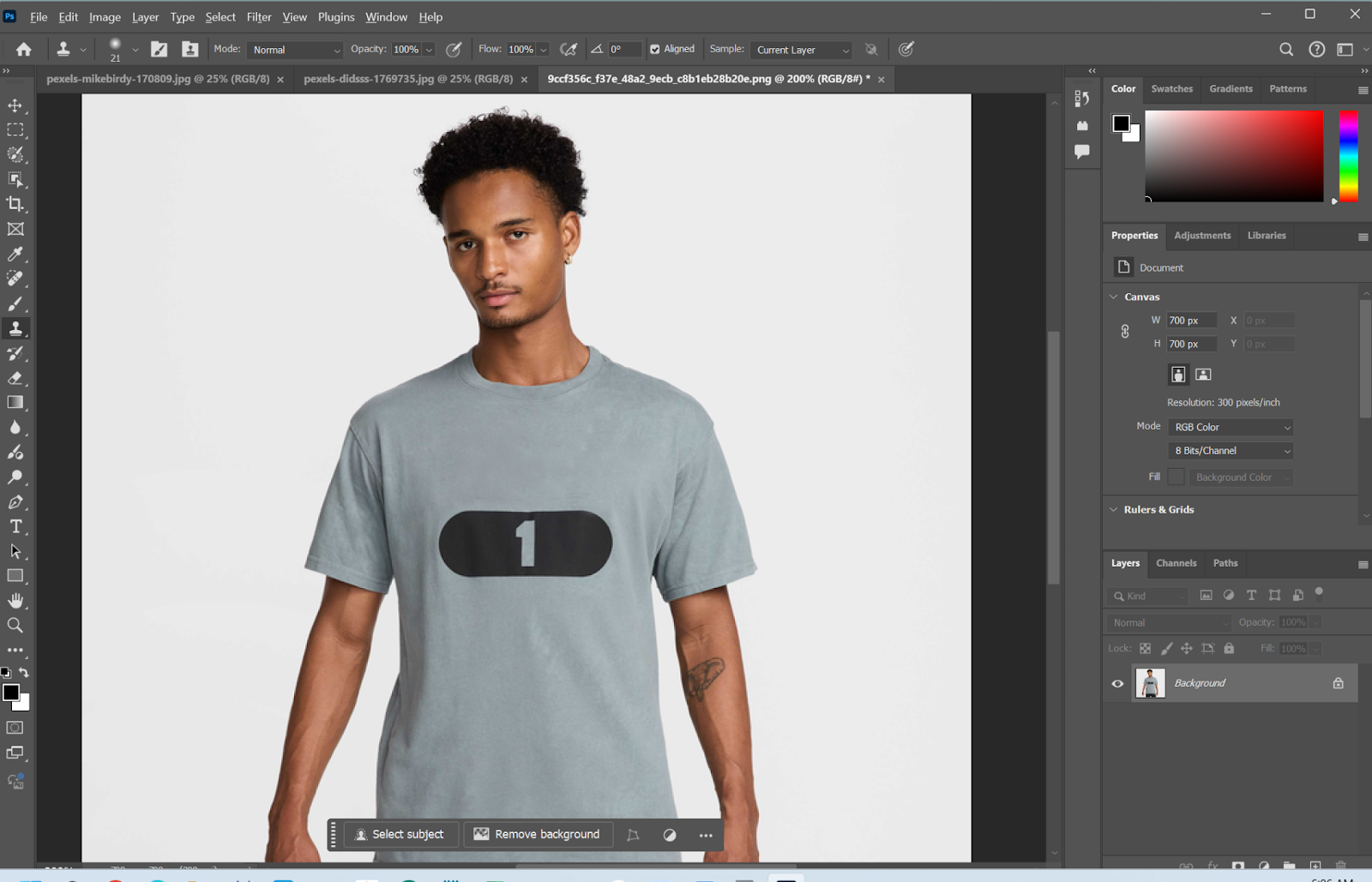Toggle ignore adjustment layers when cloning

pyautogui.click(x=871, y=50)
